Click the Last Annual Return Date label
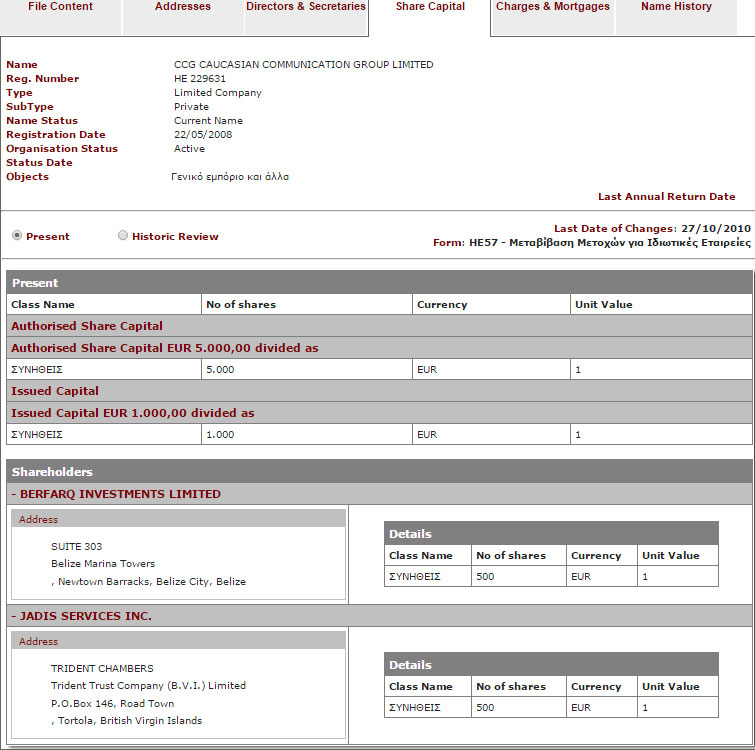Viewport: 755px width, 750px height. click(666, 196)
